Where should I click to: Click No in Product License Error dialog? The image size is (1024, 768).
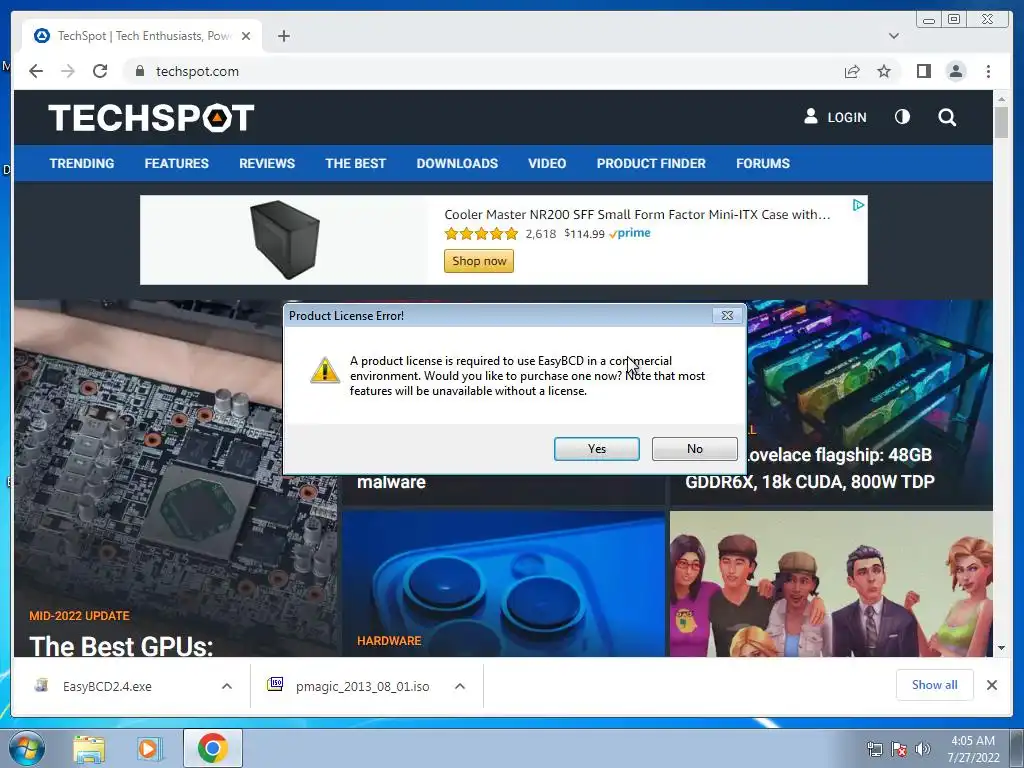tap(694, 449)
